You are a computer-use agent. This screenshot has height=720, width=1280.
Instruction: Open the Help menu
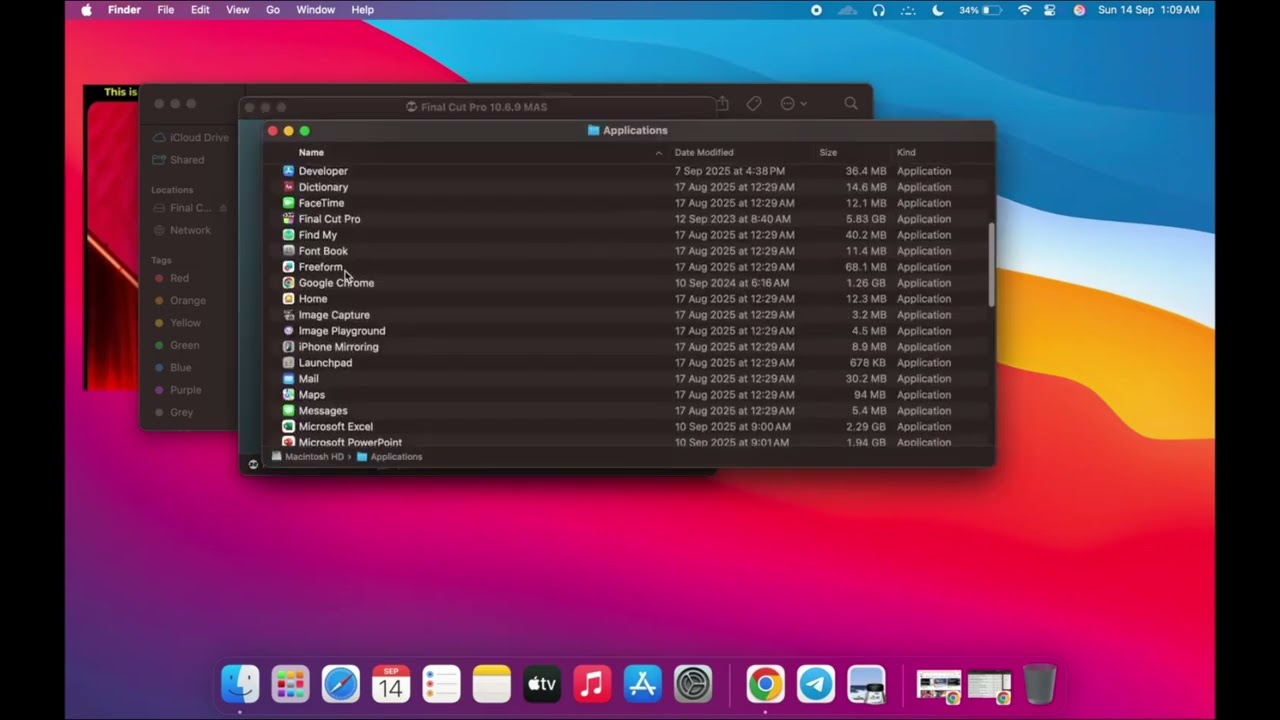click(362, 10)
